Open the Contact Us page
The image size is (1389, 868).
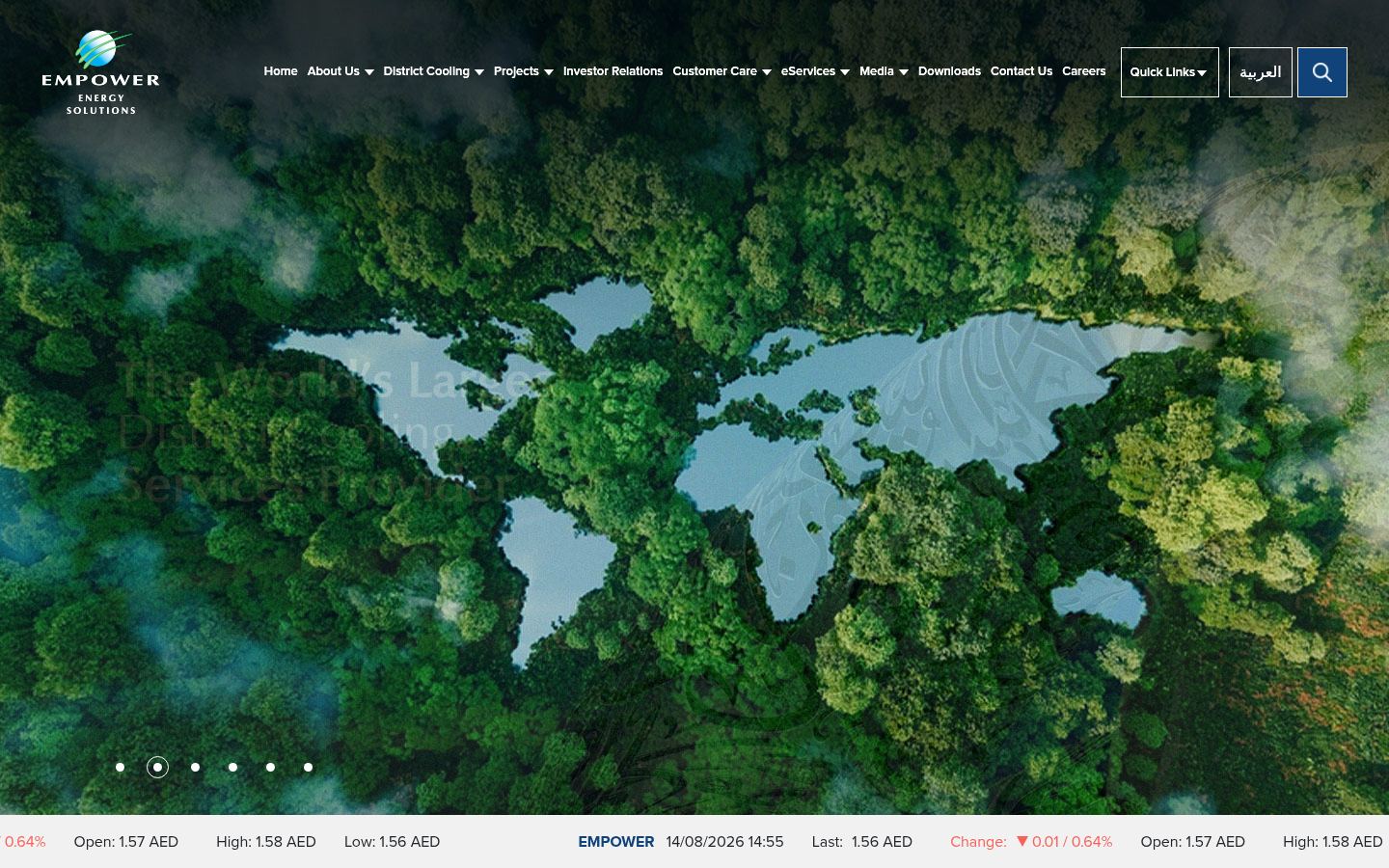coord(1021,71)
